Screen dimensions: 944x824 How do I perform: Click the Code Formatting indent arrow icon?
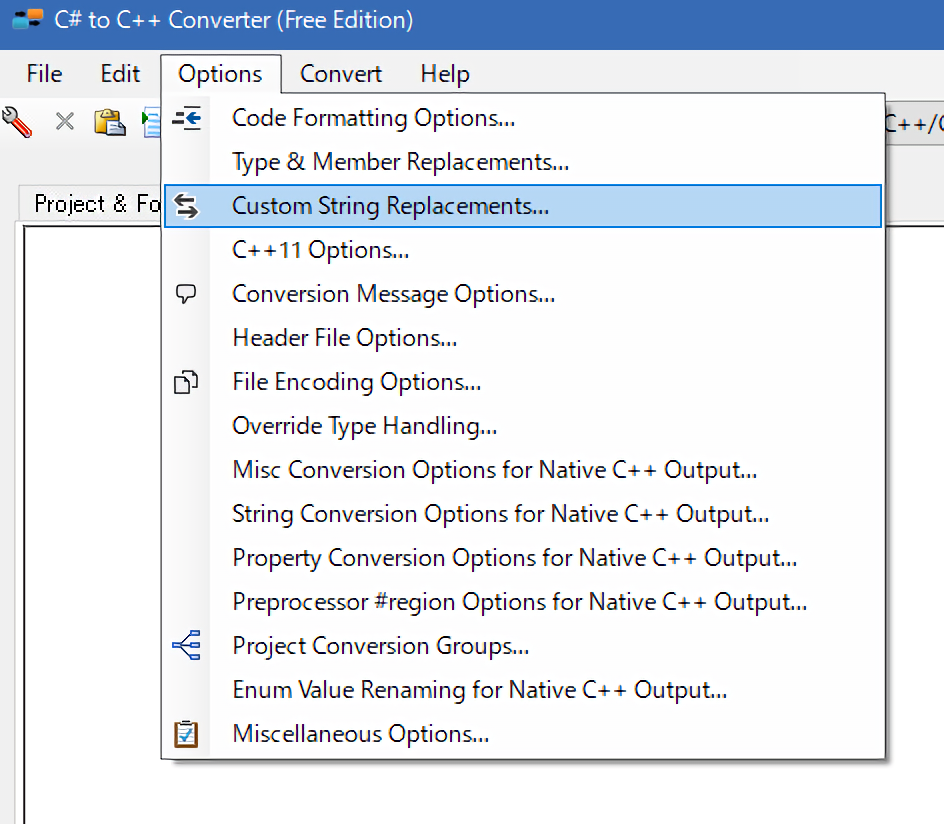point(187,118)
